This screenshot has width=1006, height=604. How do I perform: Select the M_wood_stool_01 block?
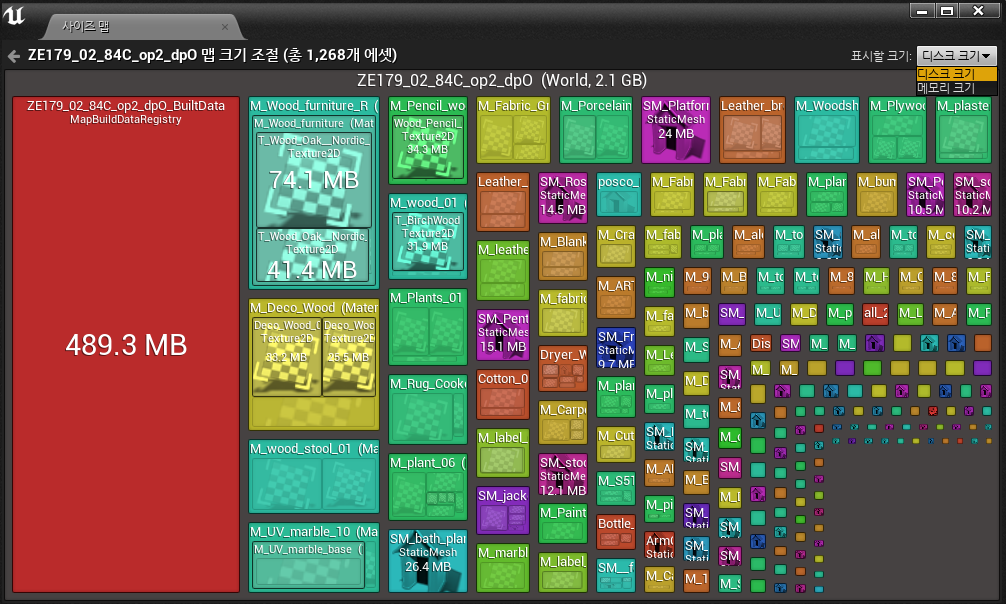point(314,476)
